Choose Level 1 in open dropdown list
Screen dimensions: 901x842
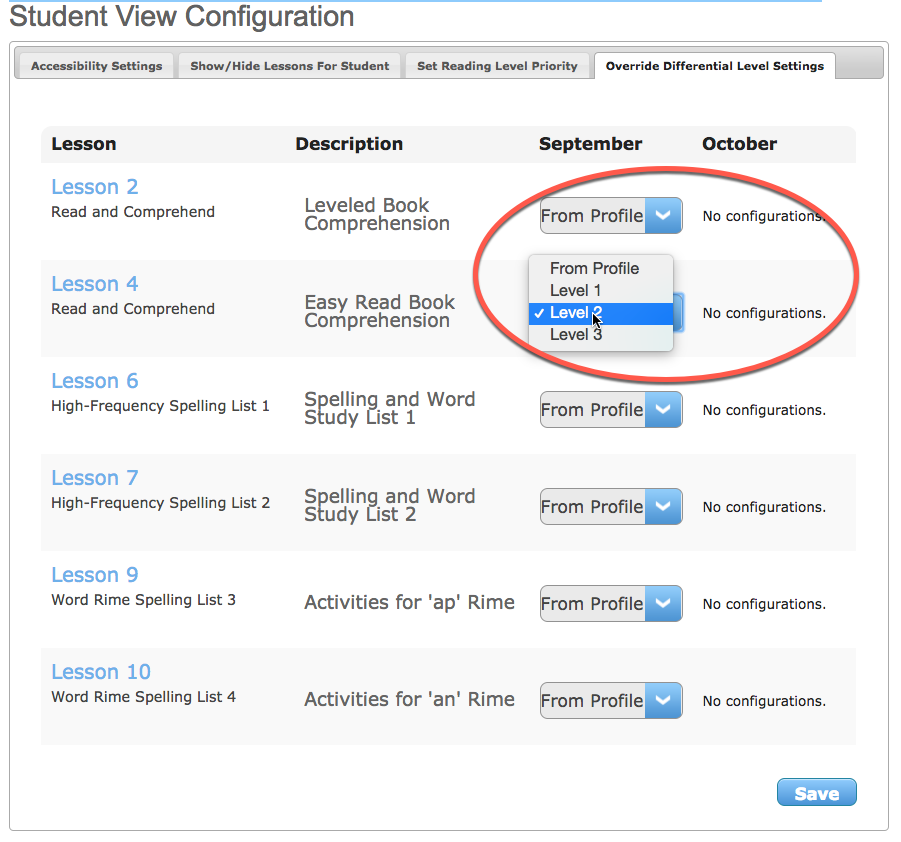click(x=600, y=290)
